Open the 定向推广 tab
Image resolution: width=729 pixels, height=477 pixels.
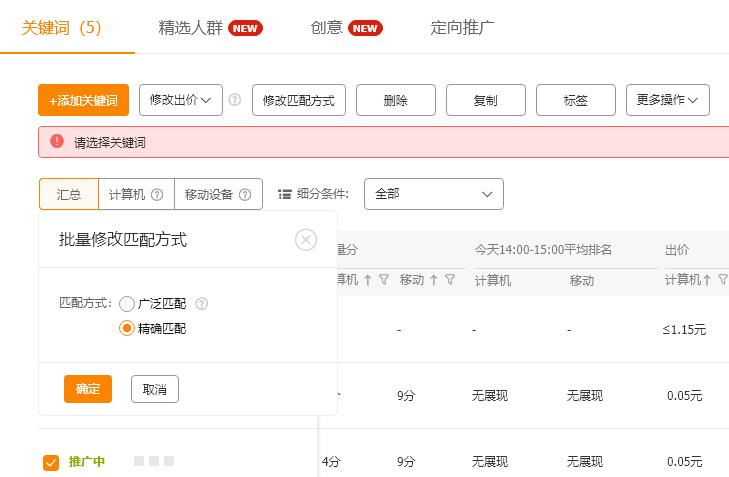coord(463,28)
